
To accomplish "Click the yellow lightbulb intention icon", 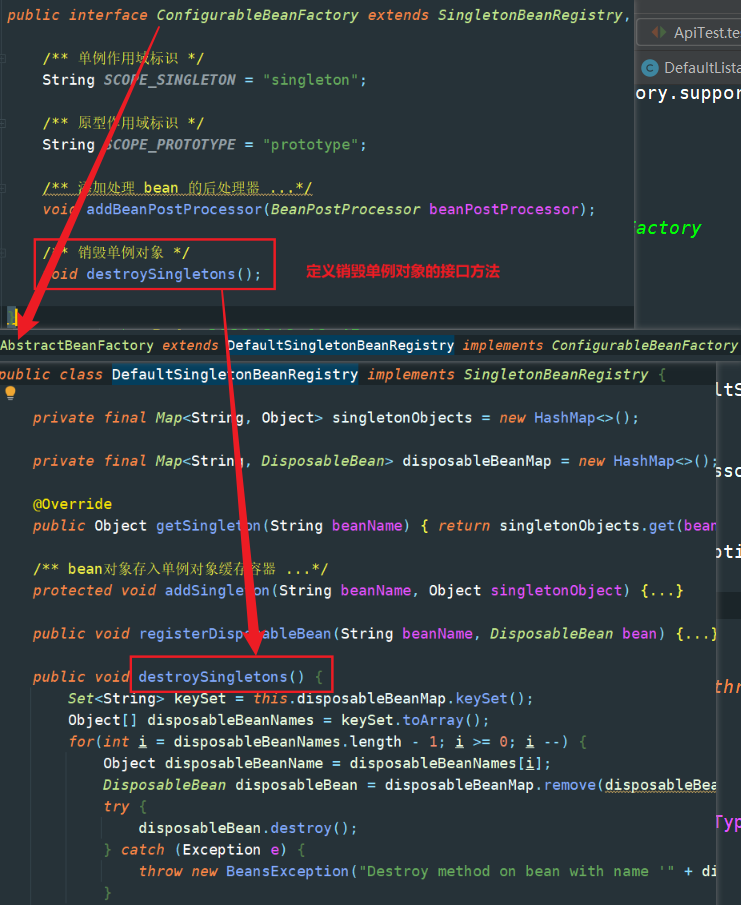I will [x=10, y=392].
